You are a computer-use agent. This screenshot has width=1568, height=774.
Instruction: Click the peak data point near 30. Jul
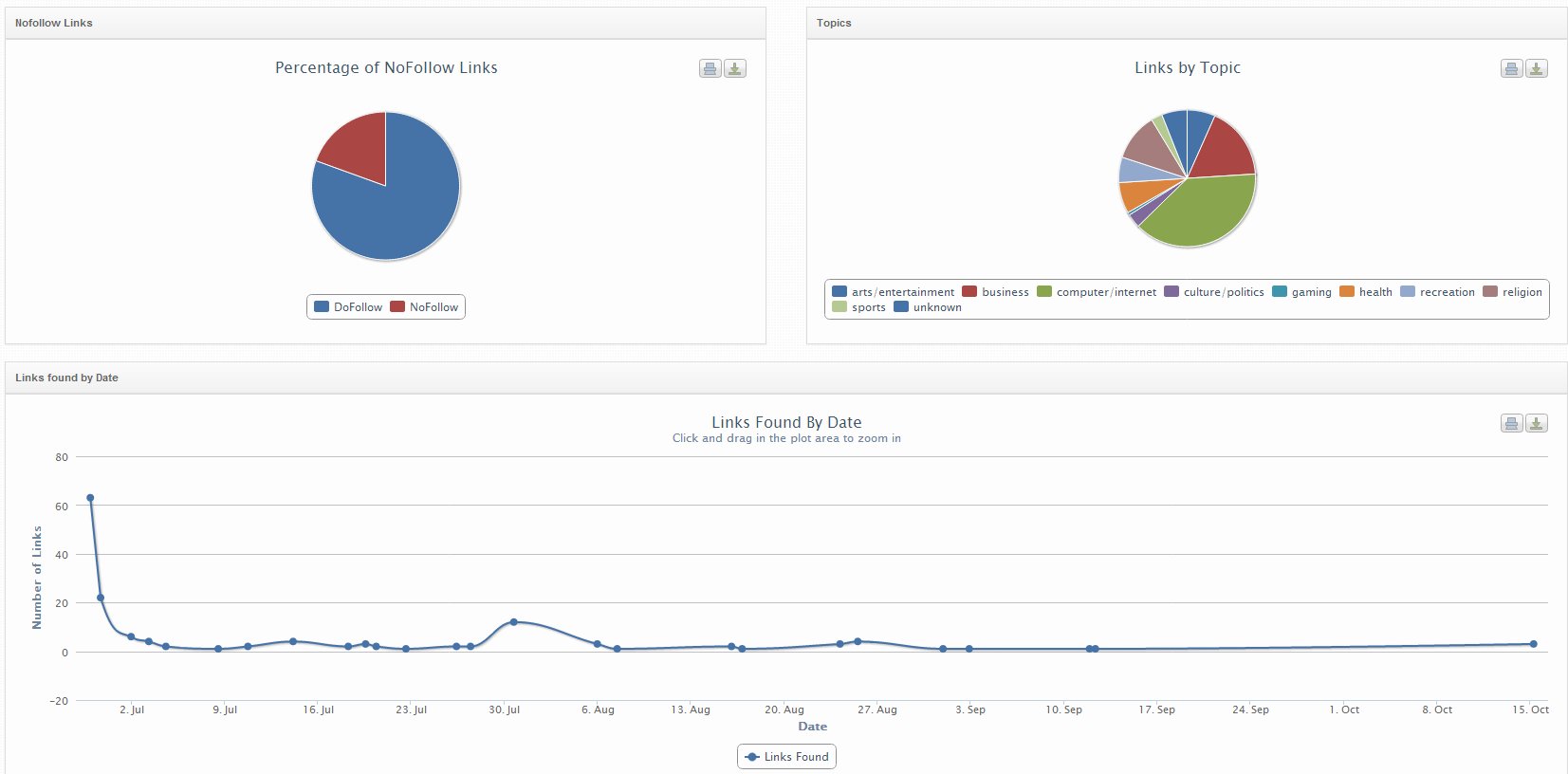(513, 622)
